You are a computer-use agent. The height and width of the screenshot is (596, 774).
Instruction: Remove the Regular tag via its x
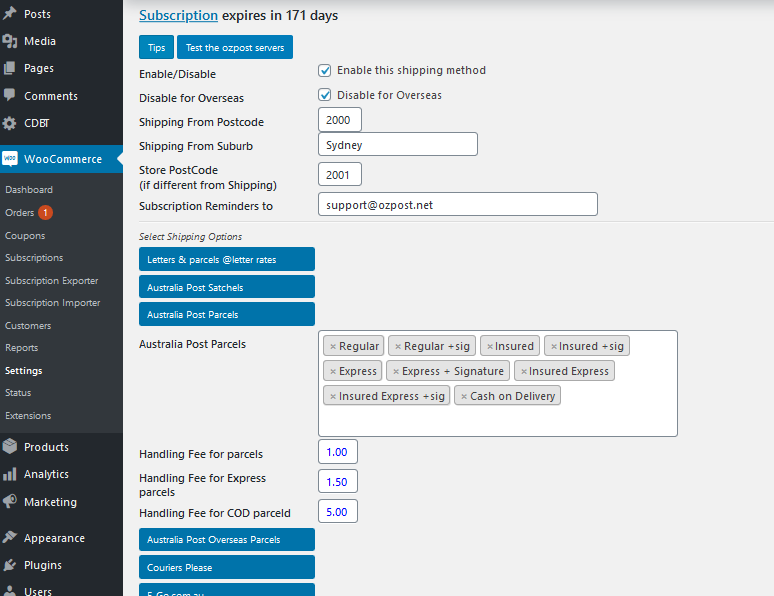point(333,347)
